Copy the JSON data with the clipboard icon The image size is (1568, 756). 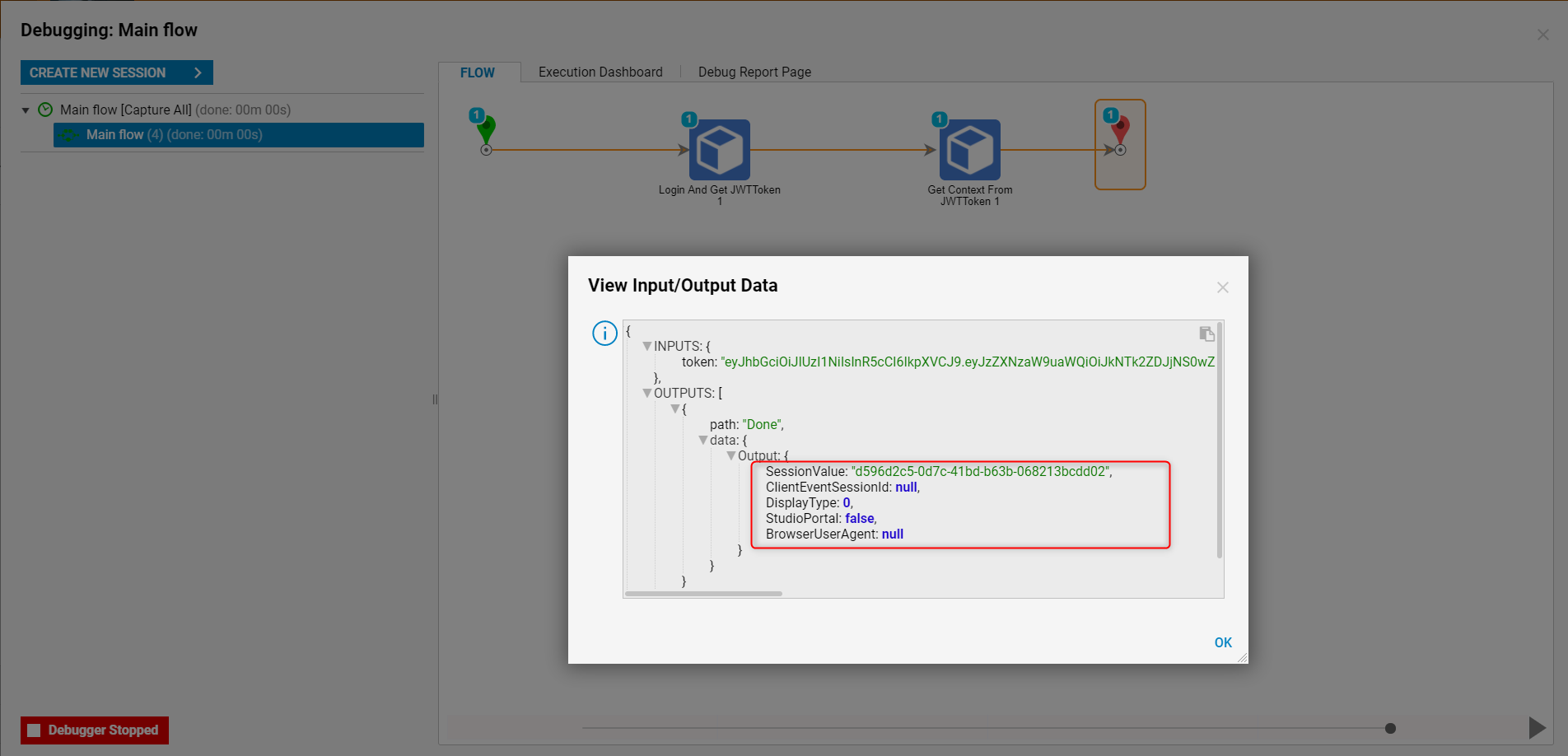point(1206,334)
